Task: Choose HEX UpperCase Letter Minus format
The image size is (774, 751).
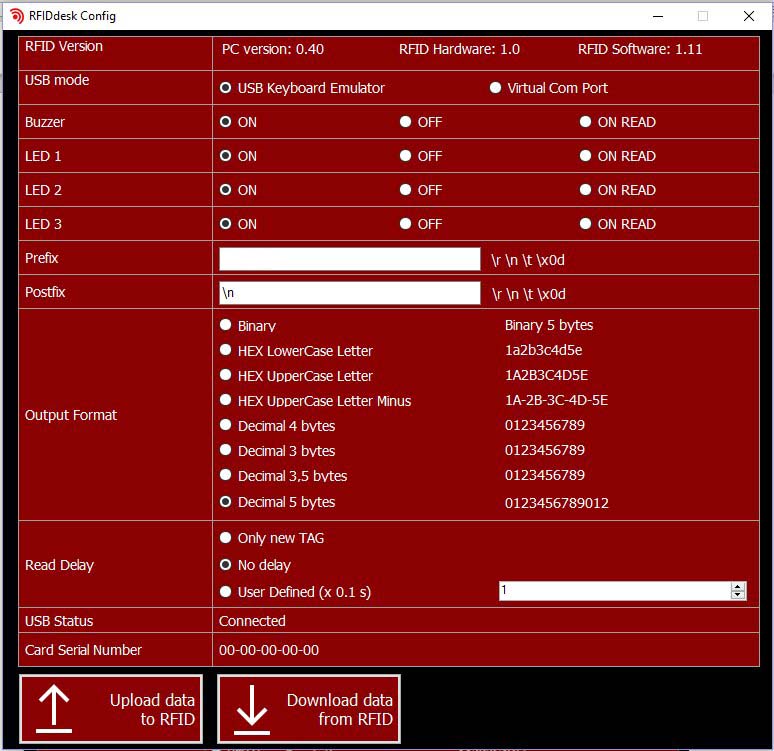Action: 226,400
